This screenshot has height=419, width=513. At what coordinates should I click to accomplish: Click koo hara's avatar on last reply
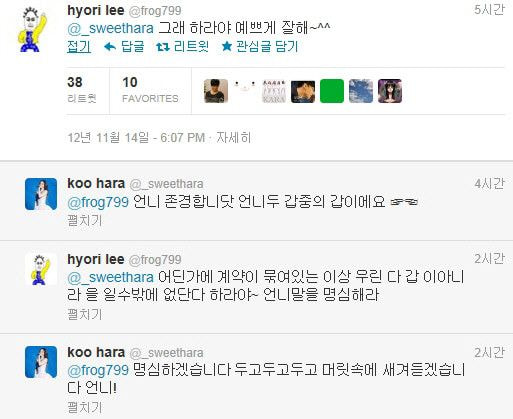[41, 362]
